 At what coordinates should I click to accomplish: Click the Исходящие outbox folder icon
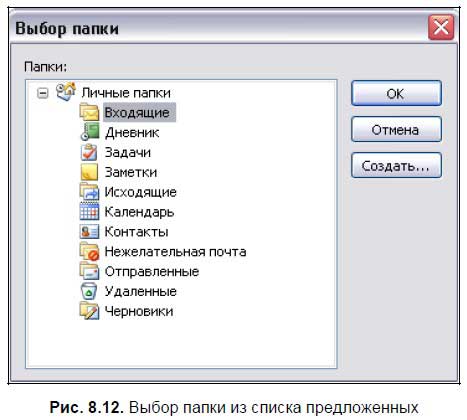[89, 192]
